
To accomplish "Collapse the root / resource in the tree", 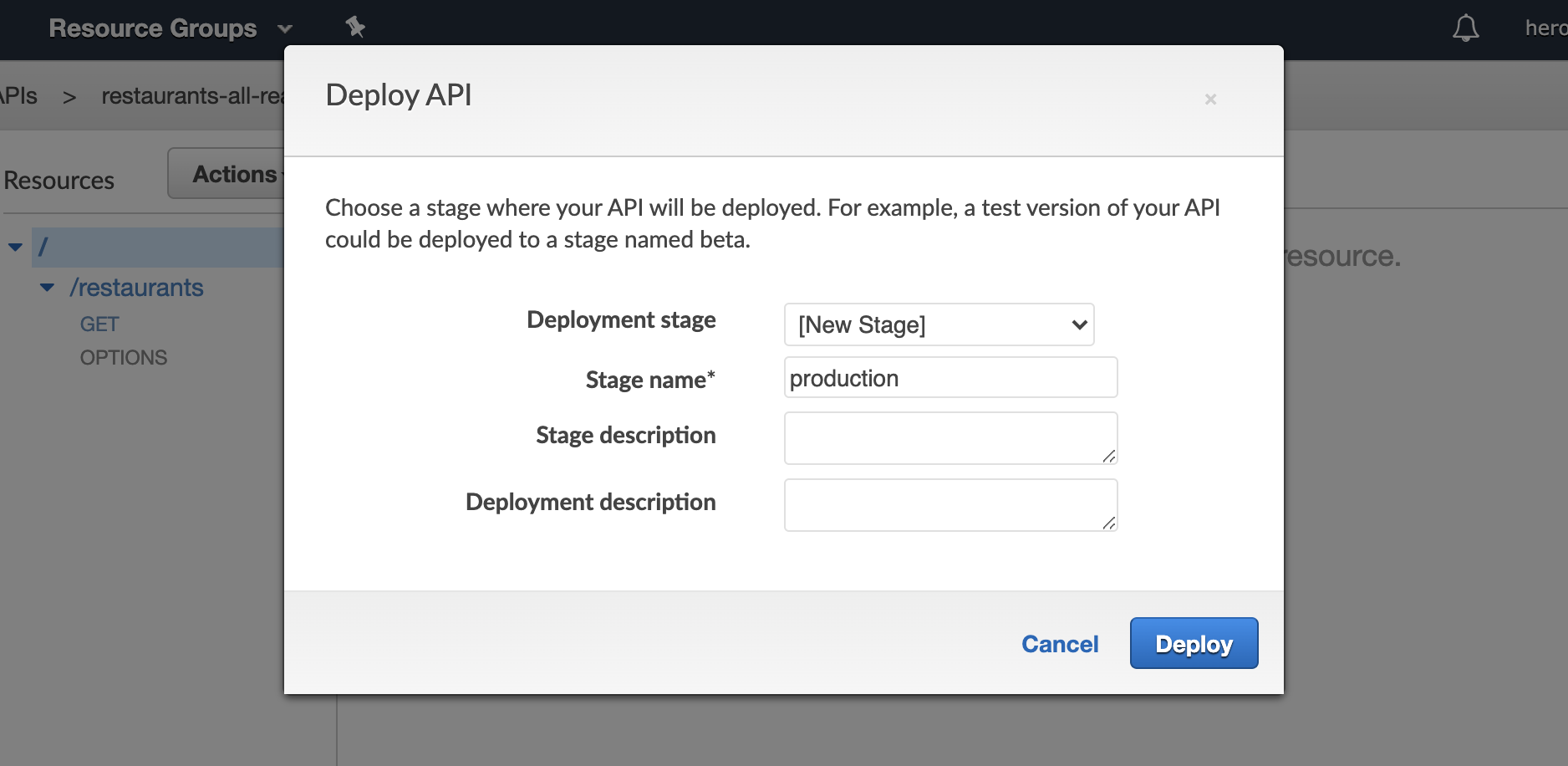I will (14, 246).
